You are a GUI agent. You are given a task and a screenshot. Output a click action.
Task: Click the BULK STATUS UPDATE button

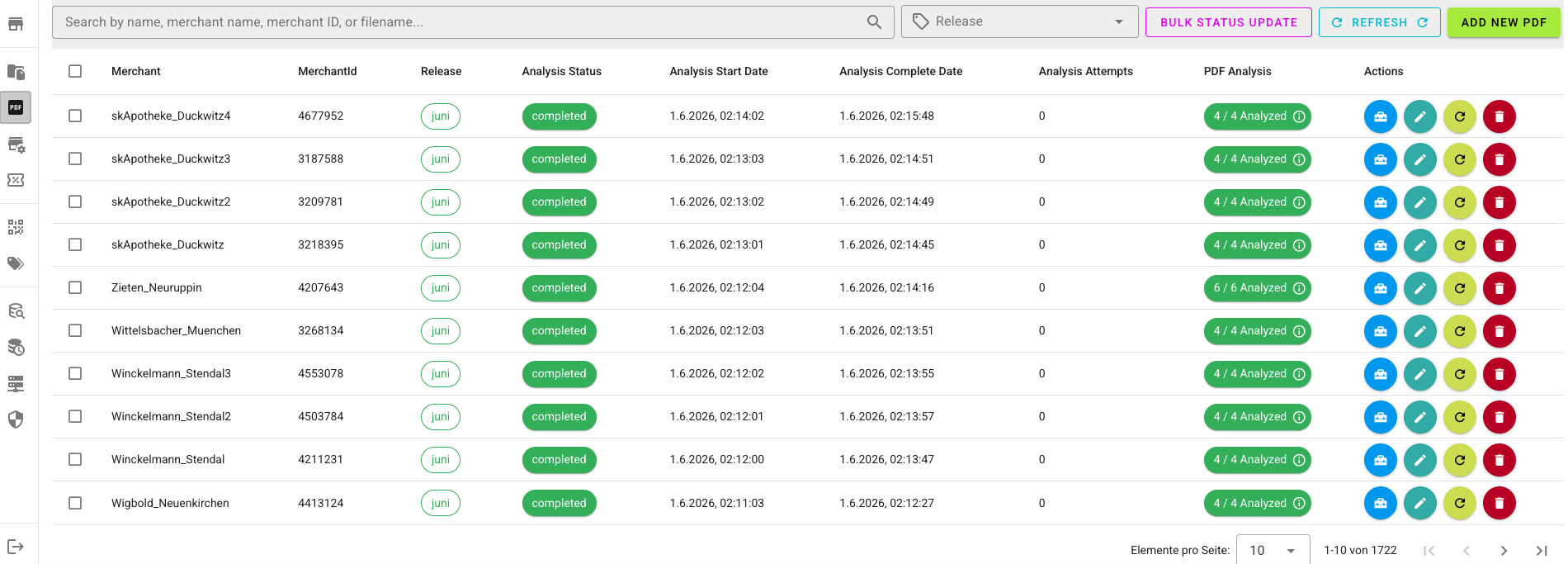[1229, 22]
